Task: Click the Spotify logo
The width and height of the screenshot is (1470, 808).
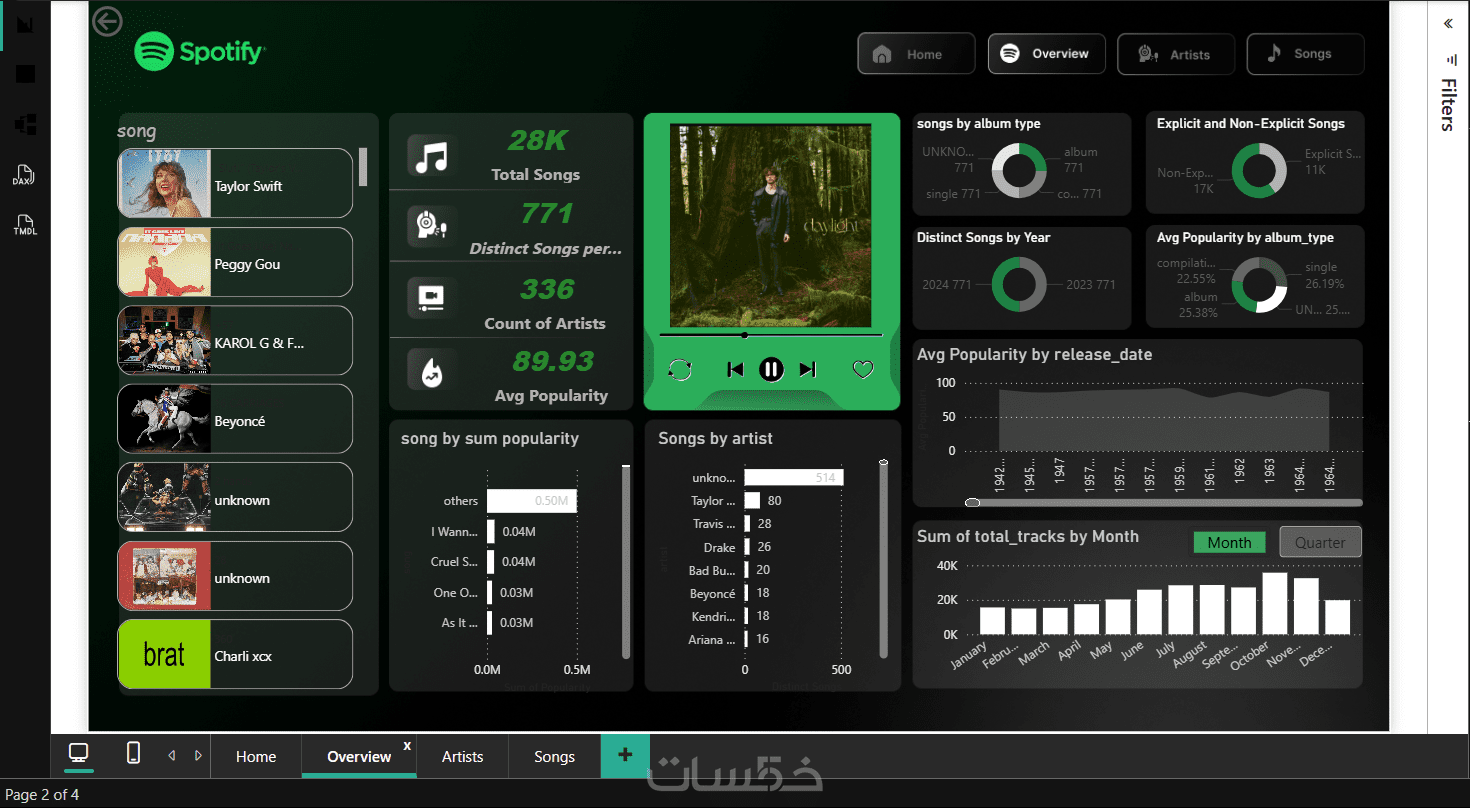Action: click(x=200, y=51)
